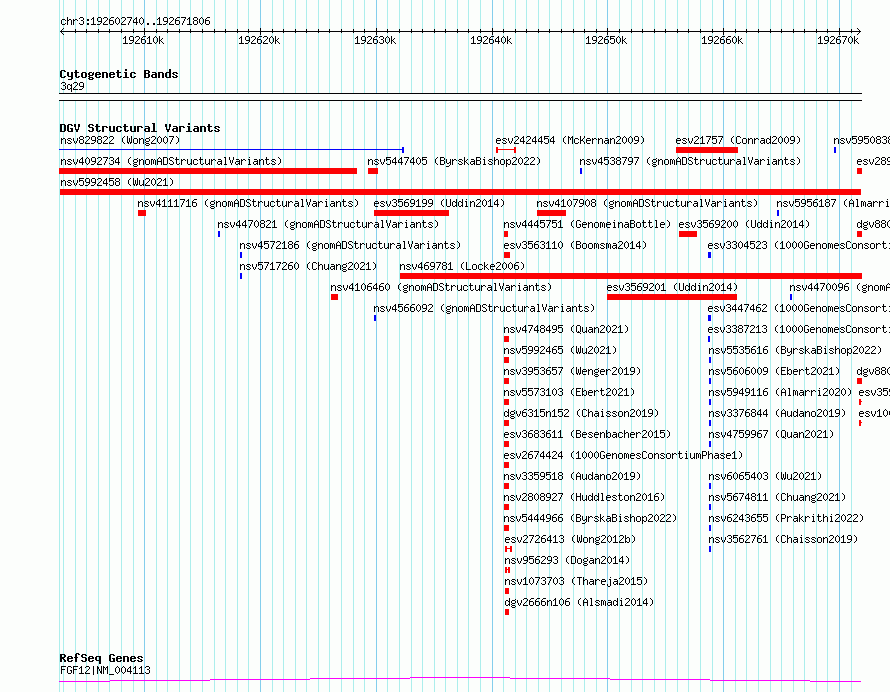The width and height of the screenshot is (890, 692).
Task: Click esv3683611 (Besenbacher2015) variant
Action: click(587, 434)
